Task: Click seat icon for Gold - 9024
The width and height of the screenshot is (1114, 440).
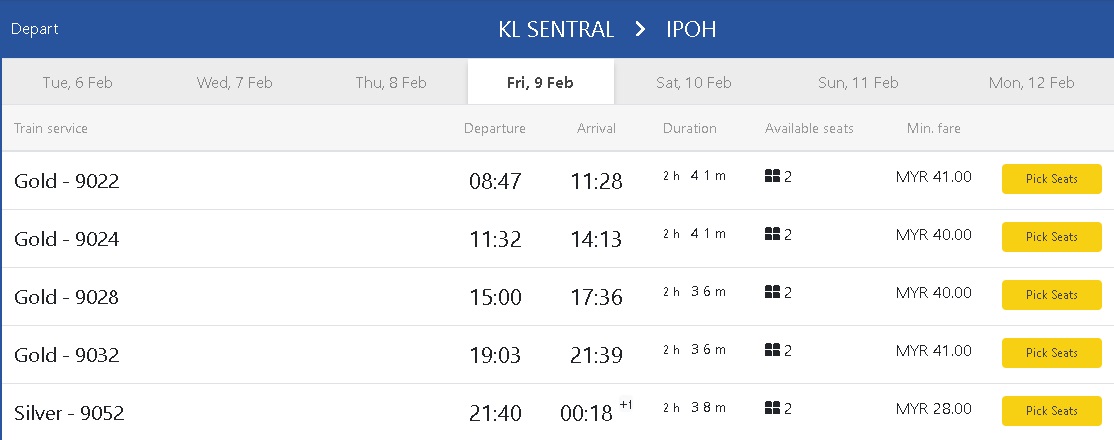Action: point(772,235)
